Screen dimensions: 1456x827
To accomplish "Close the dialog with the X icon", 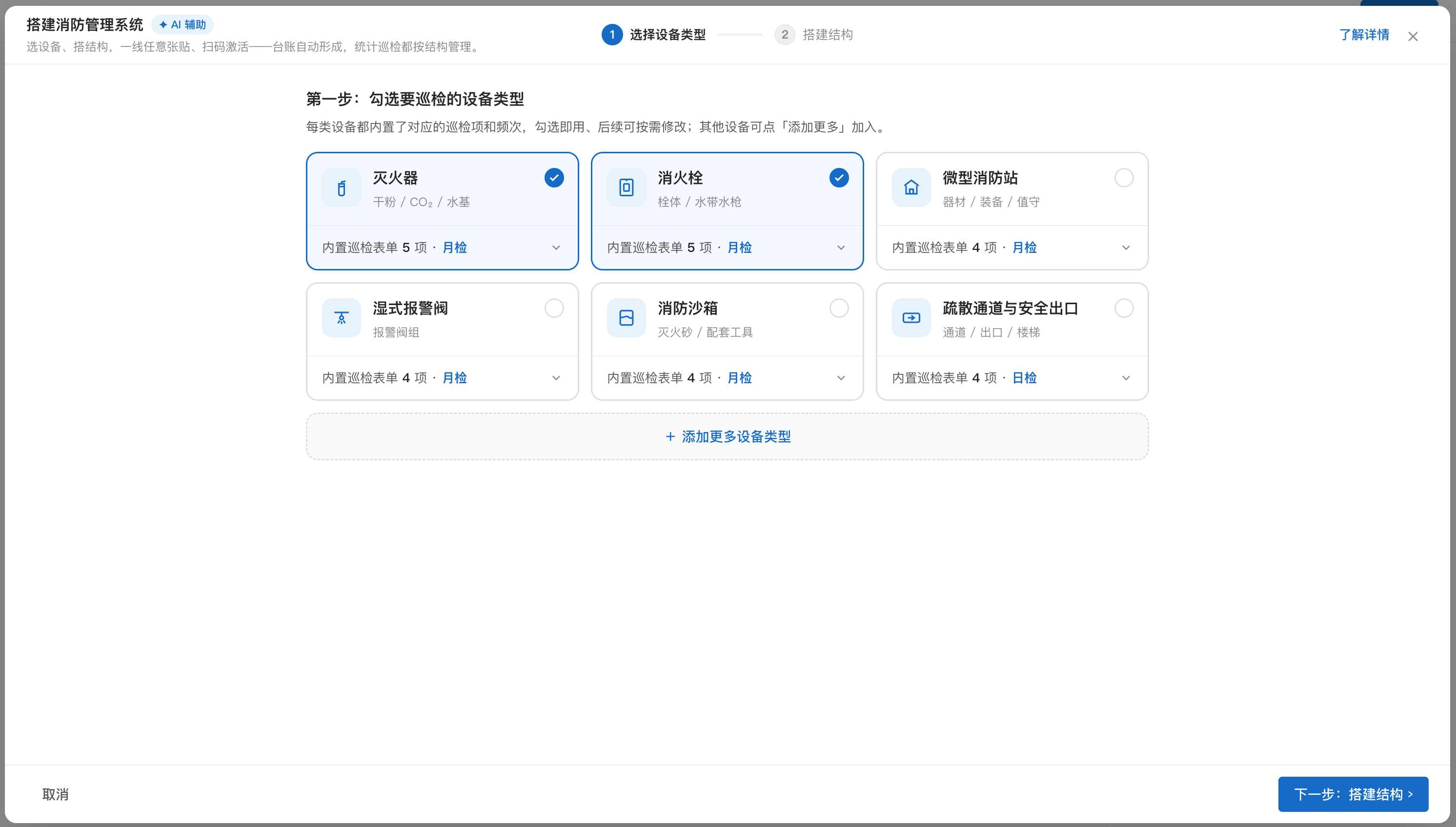I will [x=1413, y=36].
